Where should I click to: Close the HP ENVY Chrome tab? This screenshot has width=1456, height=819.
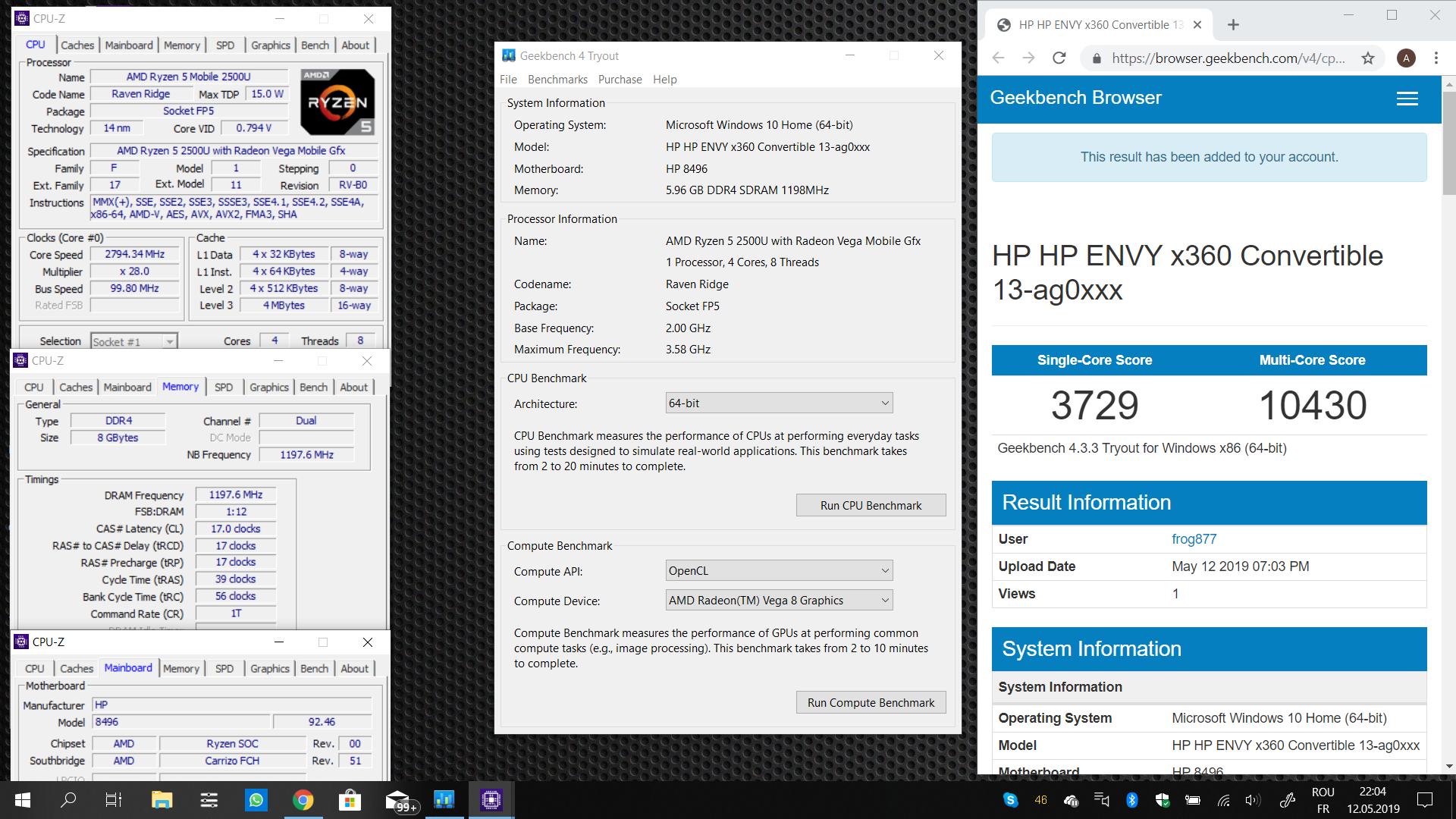1197,25
